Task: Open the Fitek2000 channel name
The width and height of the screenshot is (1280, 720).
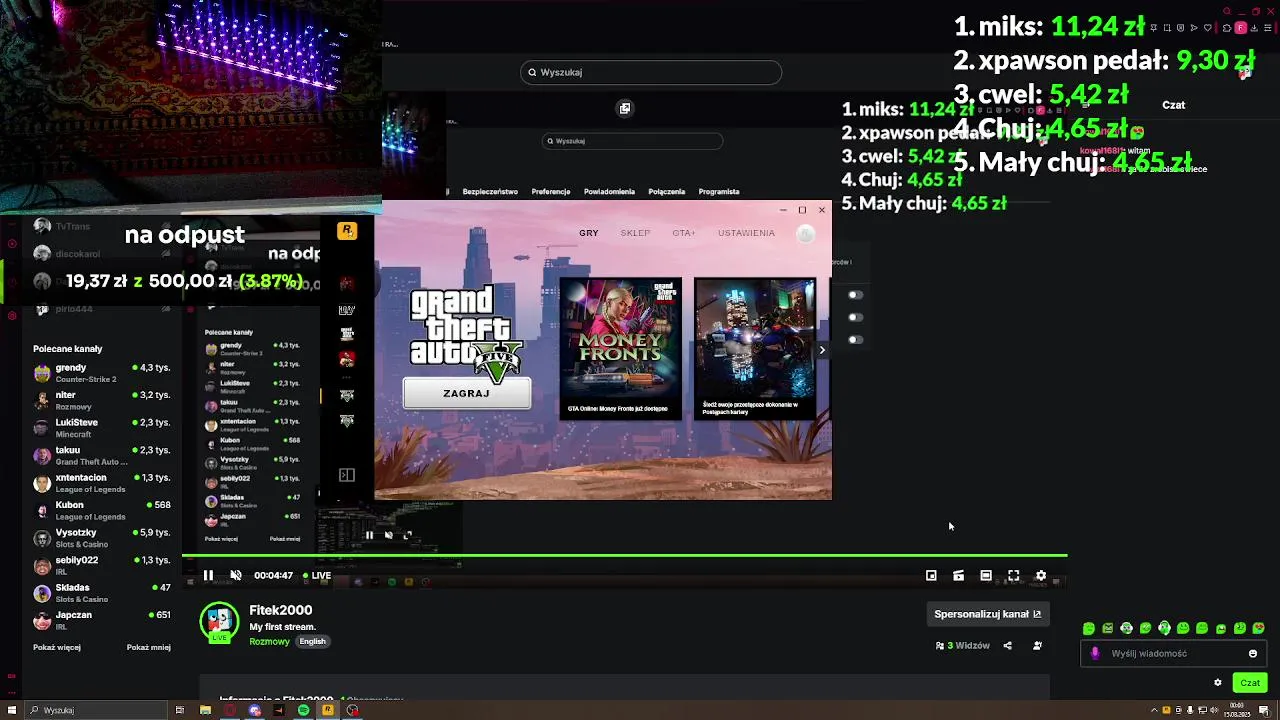Action: (x=281, y=610)
